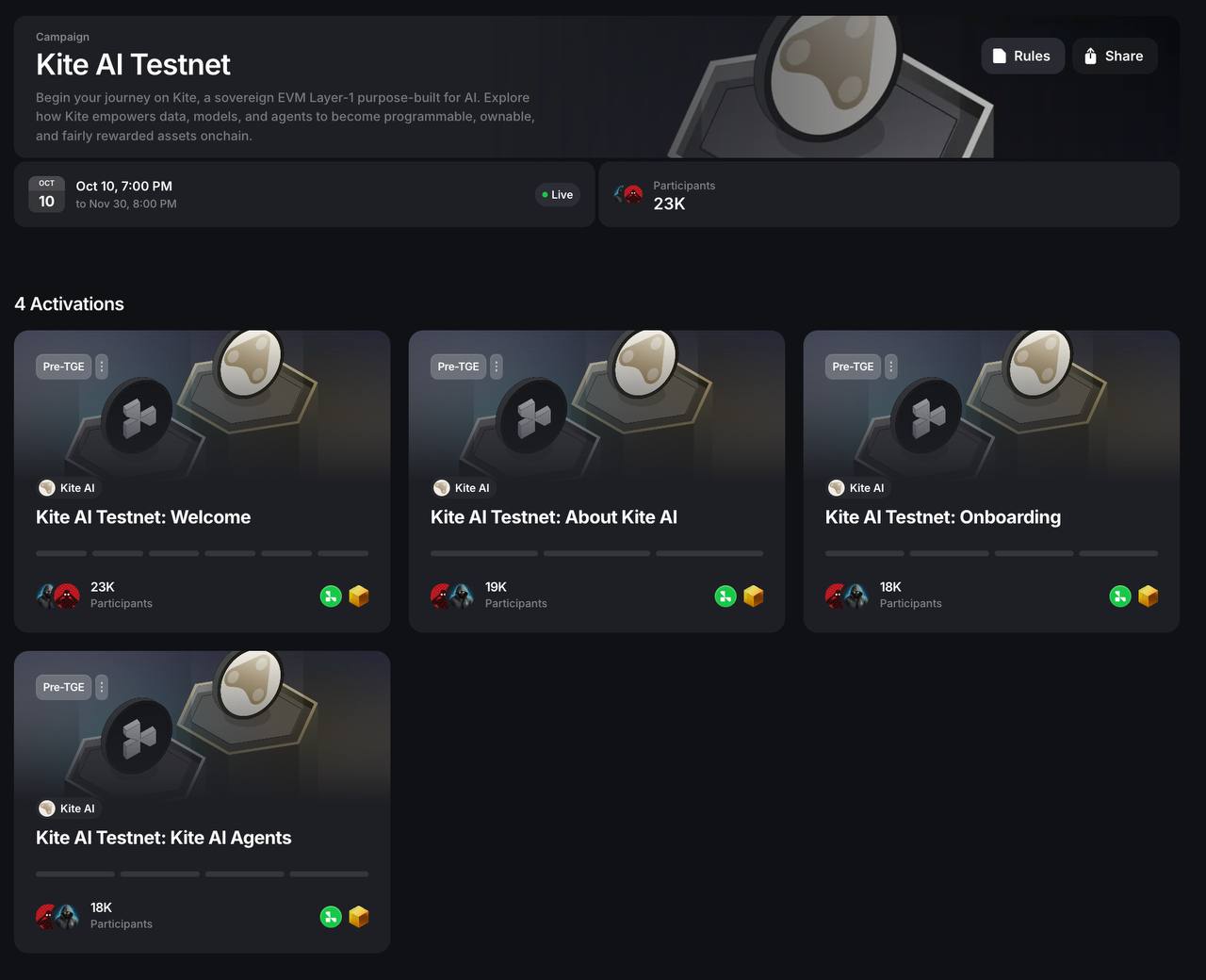
Task: Click participant avatars in campaign header
Action: pyautogui.click(x=628, y=195)
